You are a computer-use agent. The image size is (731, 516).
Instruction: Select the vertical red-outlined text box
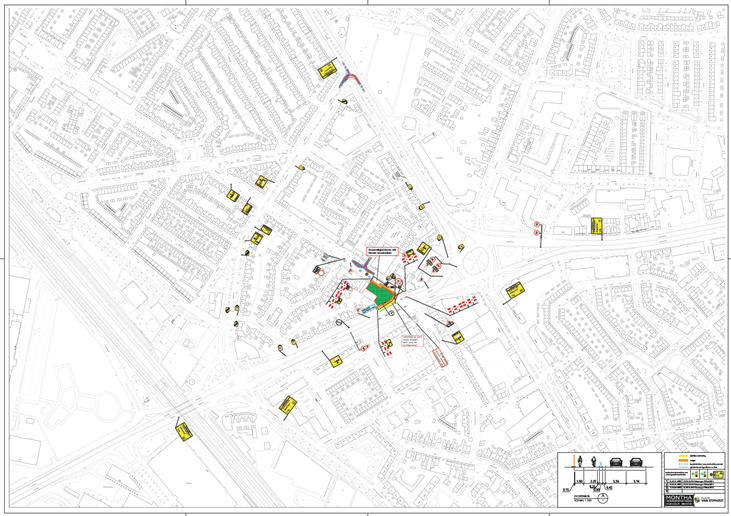pyautogui.click(x=439, y=358)
